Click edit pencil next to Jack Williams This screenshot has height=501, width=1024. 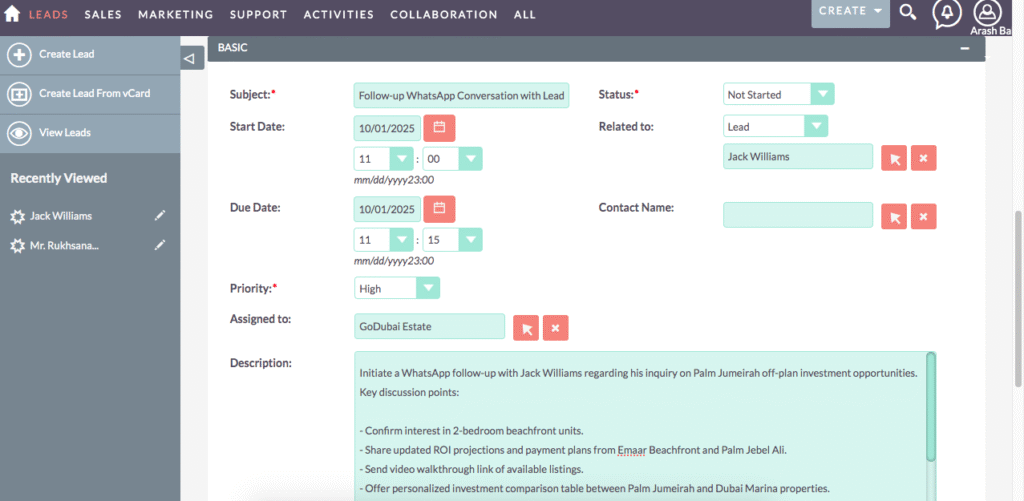point(160,216)
